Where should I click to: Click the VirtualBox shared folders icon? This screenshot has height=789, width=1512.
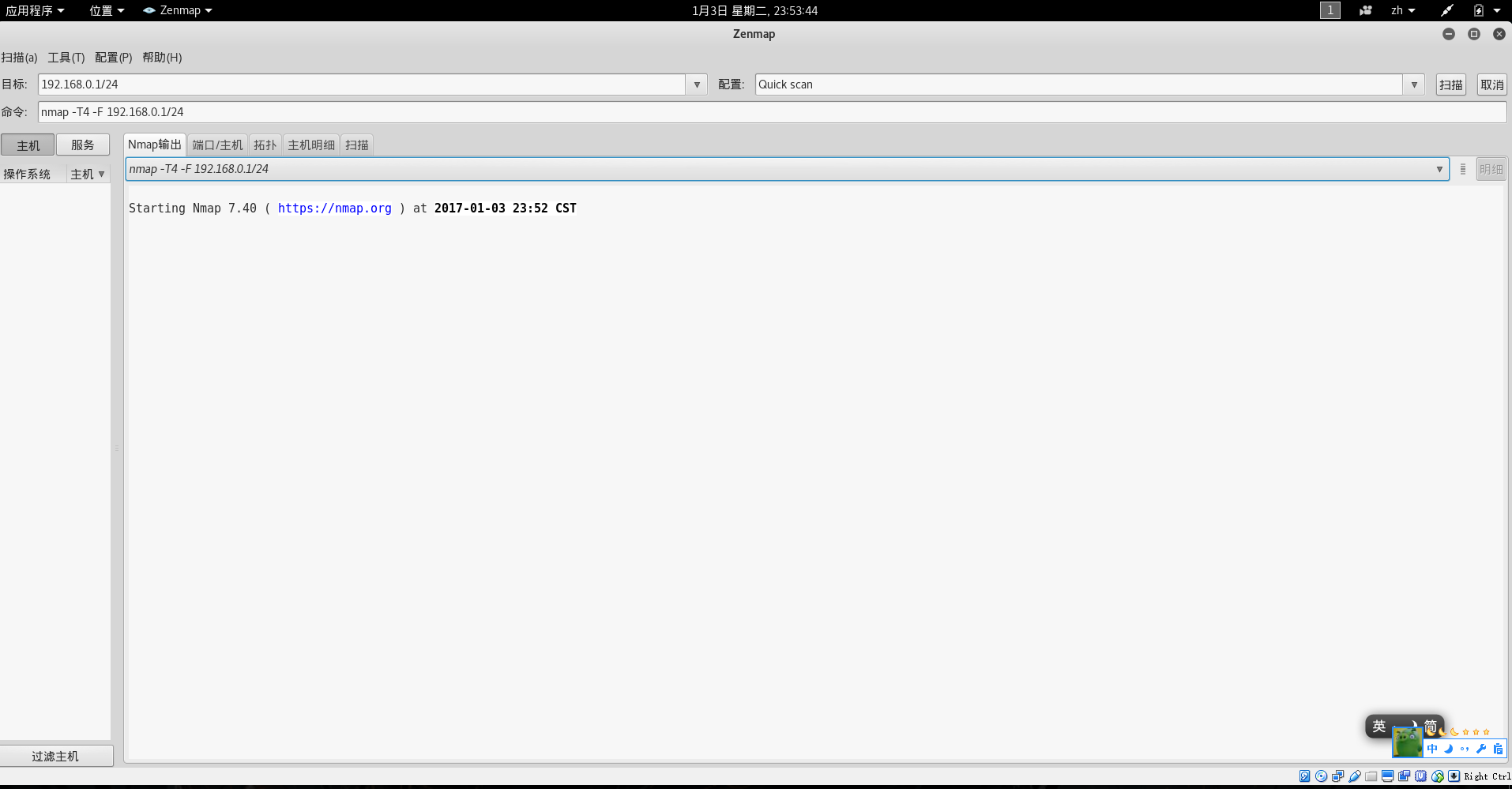(x=1371, y=777)
